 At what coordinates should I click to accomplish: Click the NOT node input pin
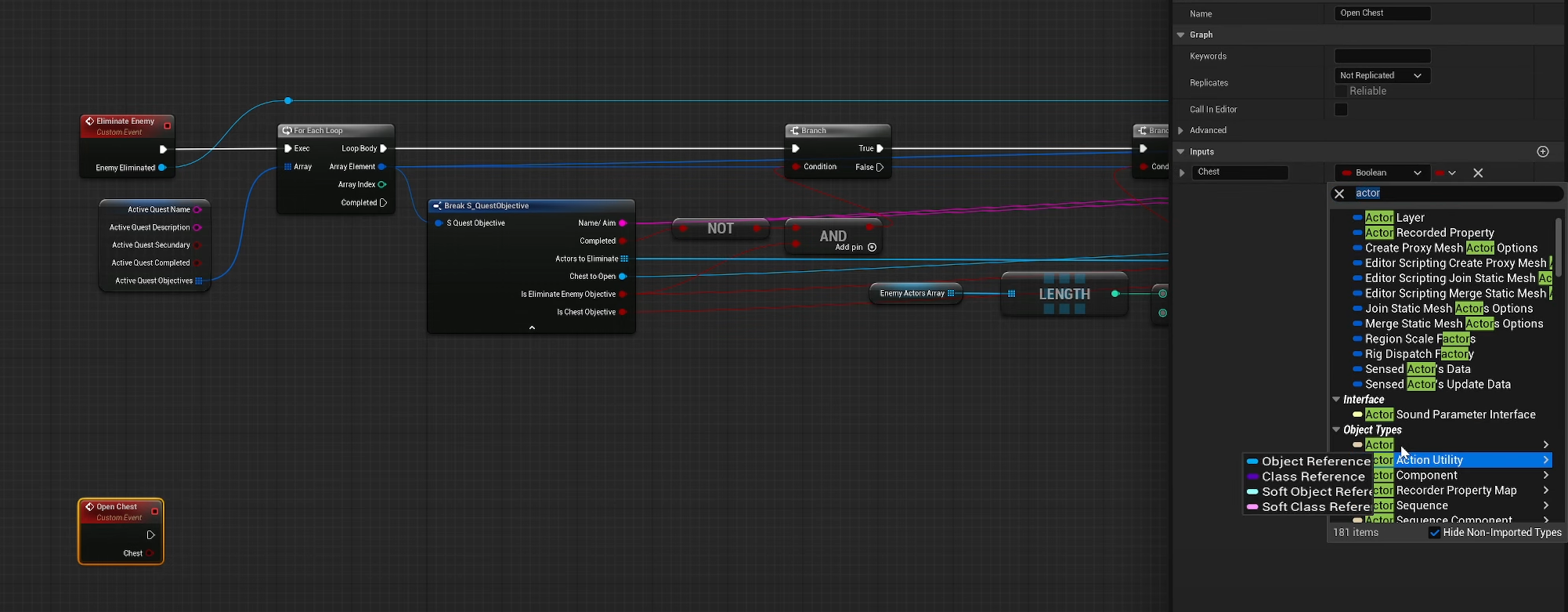[x=684, y=228]
